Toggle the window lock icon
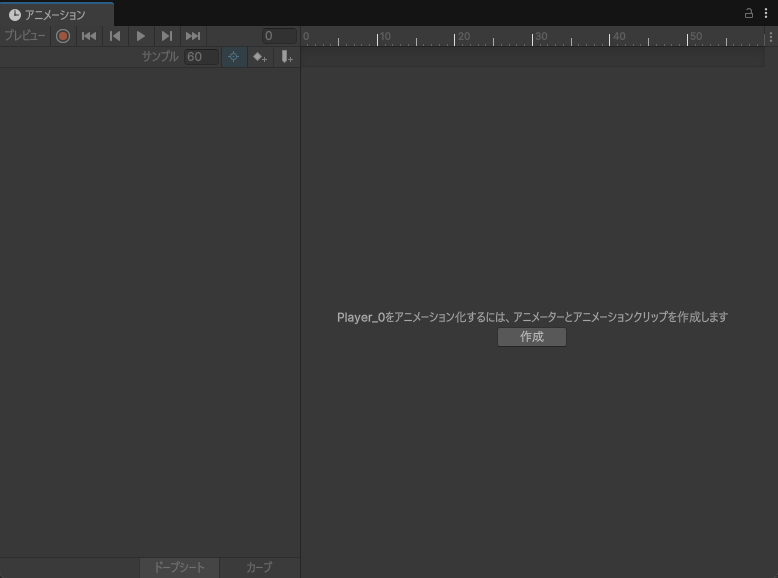The height and width of the screenshot is (578, 778). [x=748, y=13]
